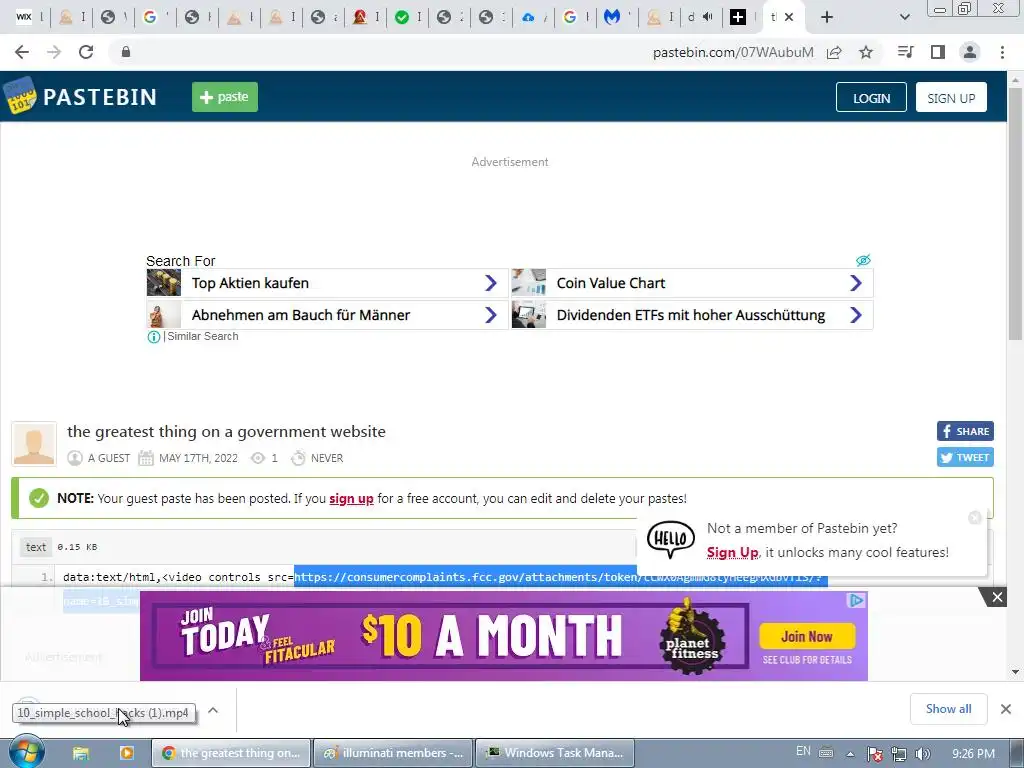Screen dimensions: 1024x768
Task: Click the 'sign up' link in the note
Action: click(351, 498)
